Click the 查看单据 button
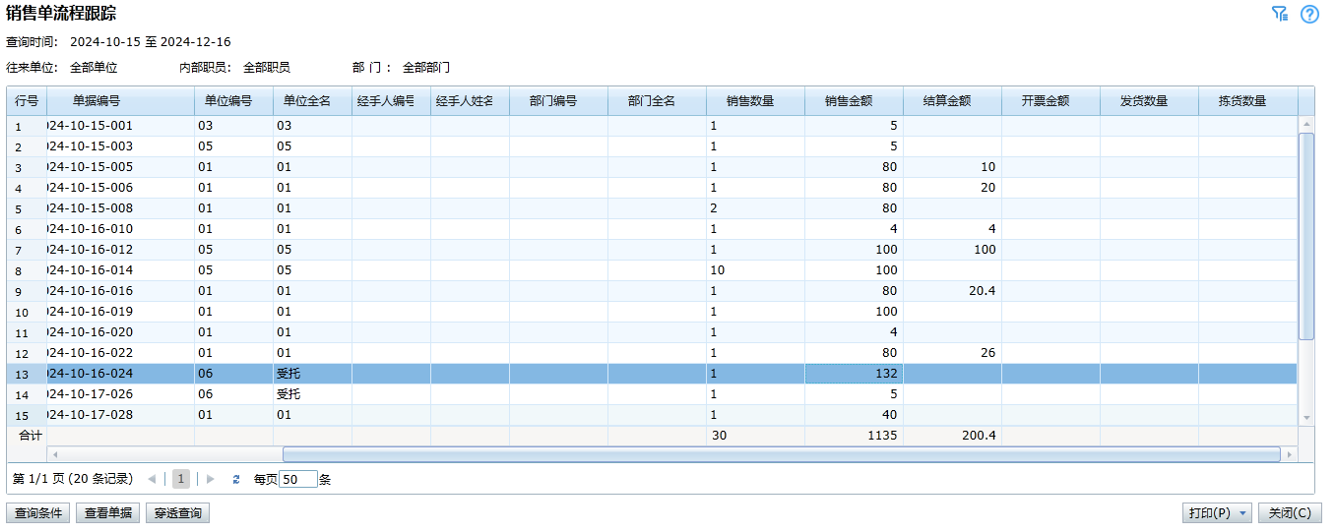 point(108,513)
